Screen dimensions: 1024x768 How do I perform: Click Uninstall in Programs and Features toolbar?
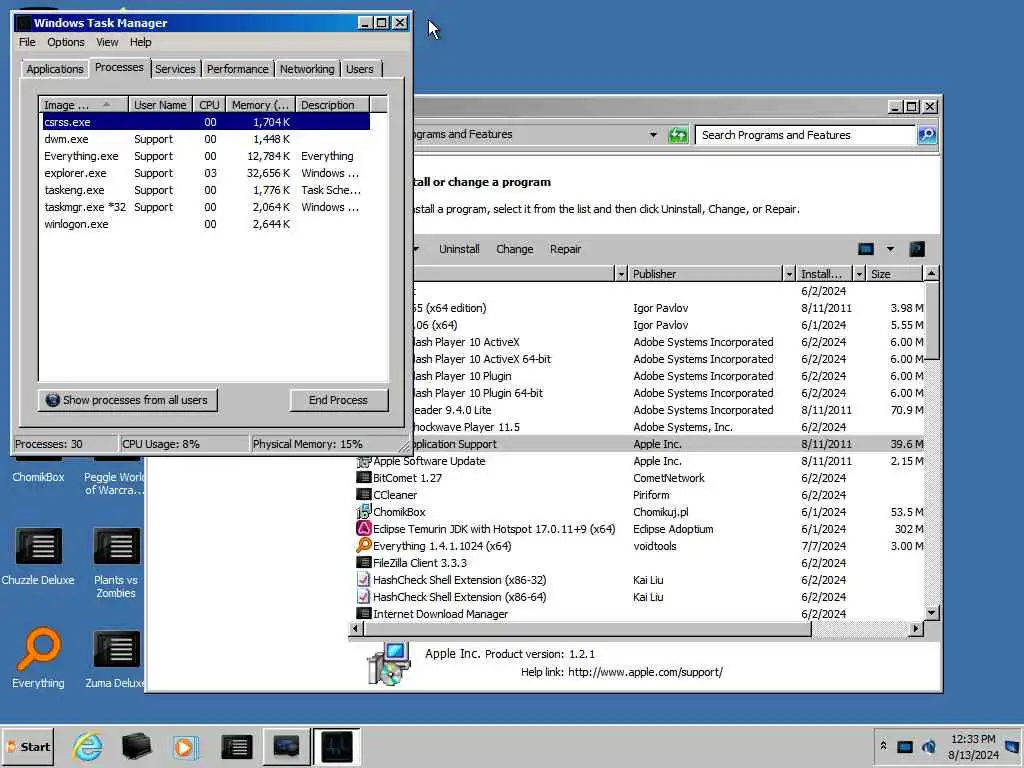coord(459,249)
